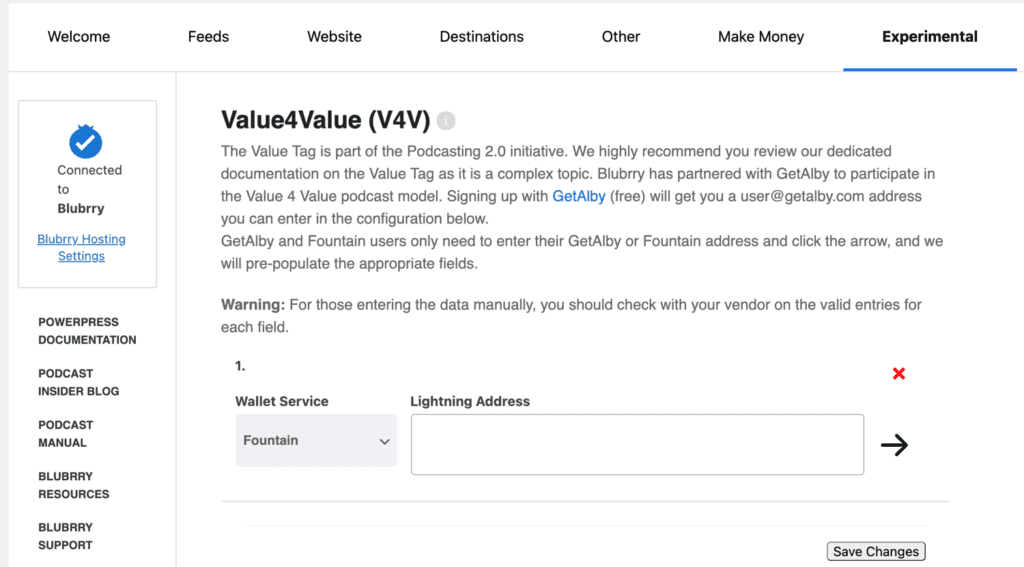The height and width of the screenshot is (567, 1024).
Task: Open the GetAlby link in description
Action: (579, 197)
